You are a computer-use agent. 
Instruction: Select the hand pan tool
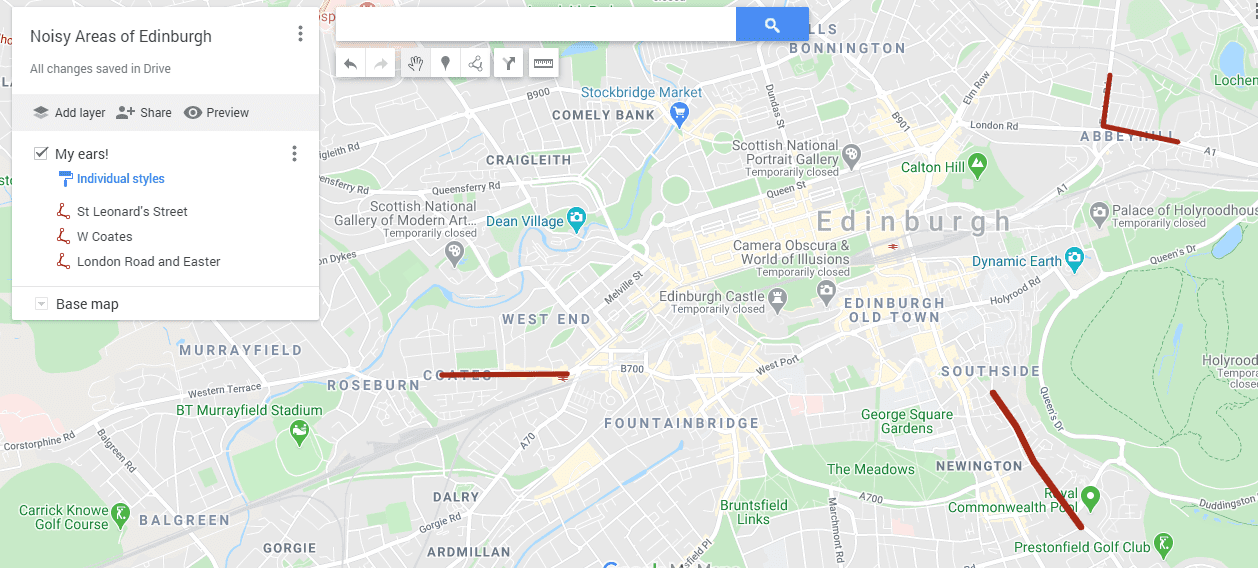415,64
